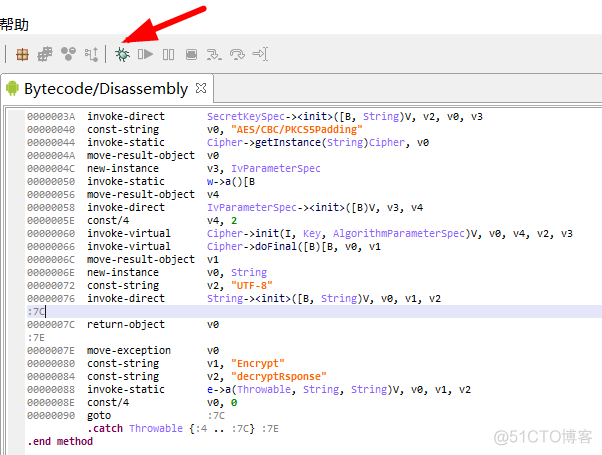Click the green bug debugger start icon
Viewport: 602px width, 455px height.
tap(122, 54)
